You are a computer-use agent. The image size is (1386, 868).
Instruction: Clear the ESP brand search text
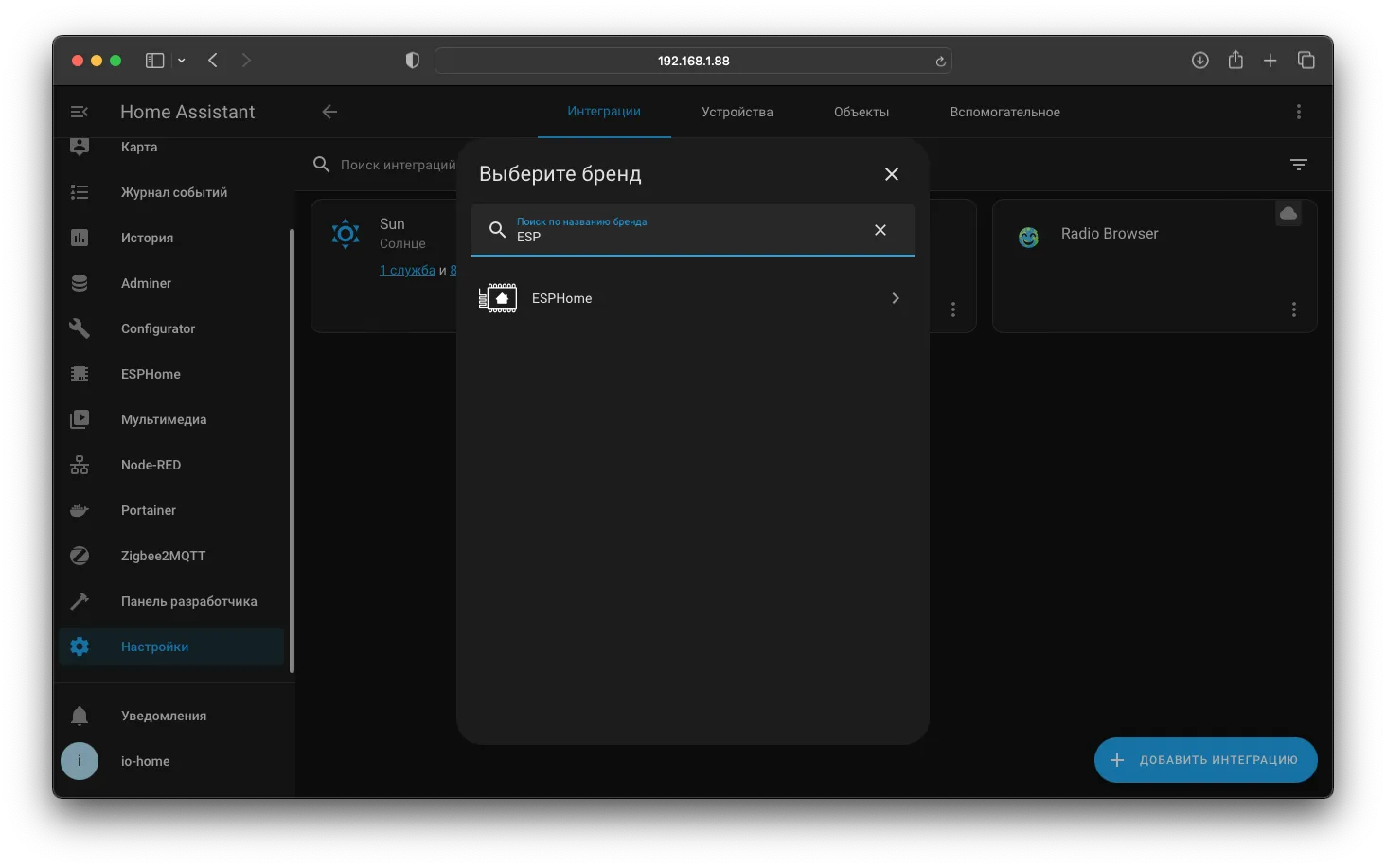880,230
